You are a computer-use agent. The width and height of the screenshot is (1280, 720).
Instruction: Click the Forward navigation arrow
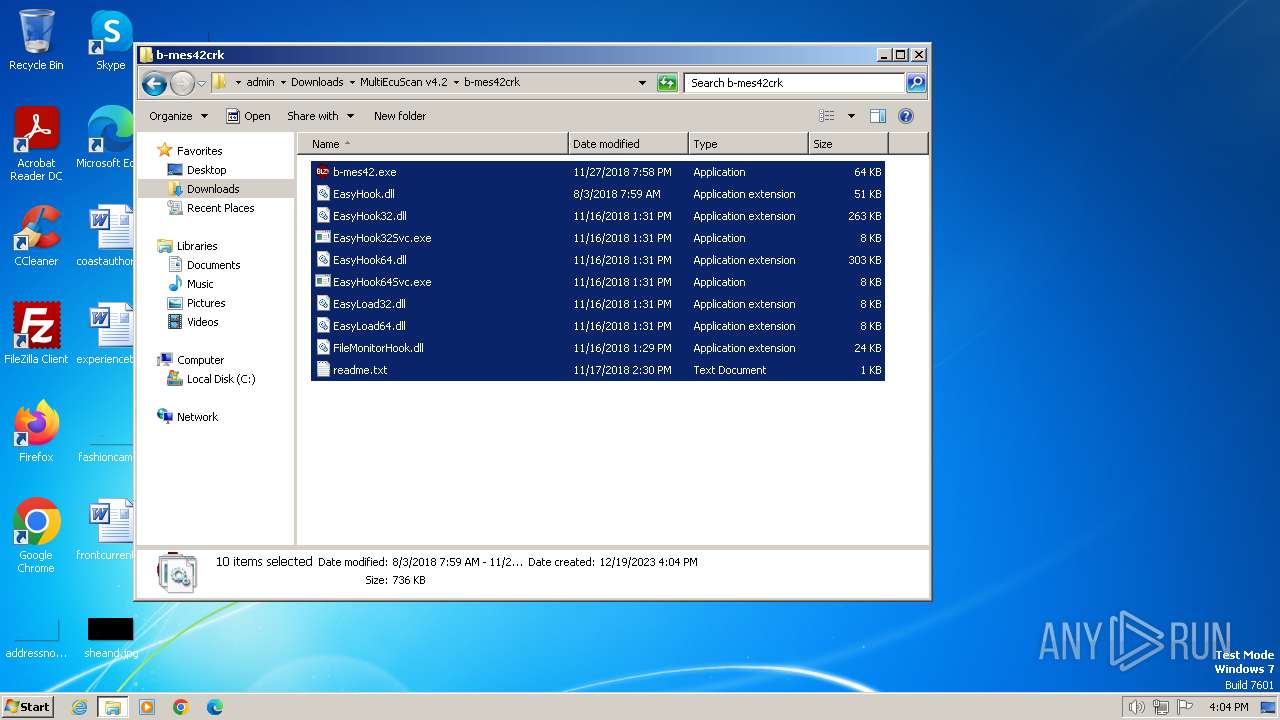pos(182,83)
